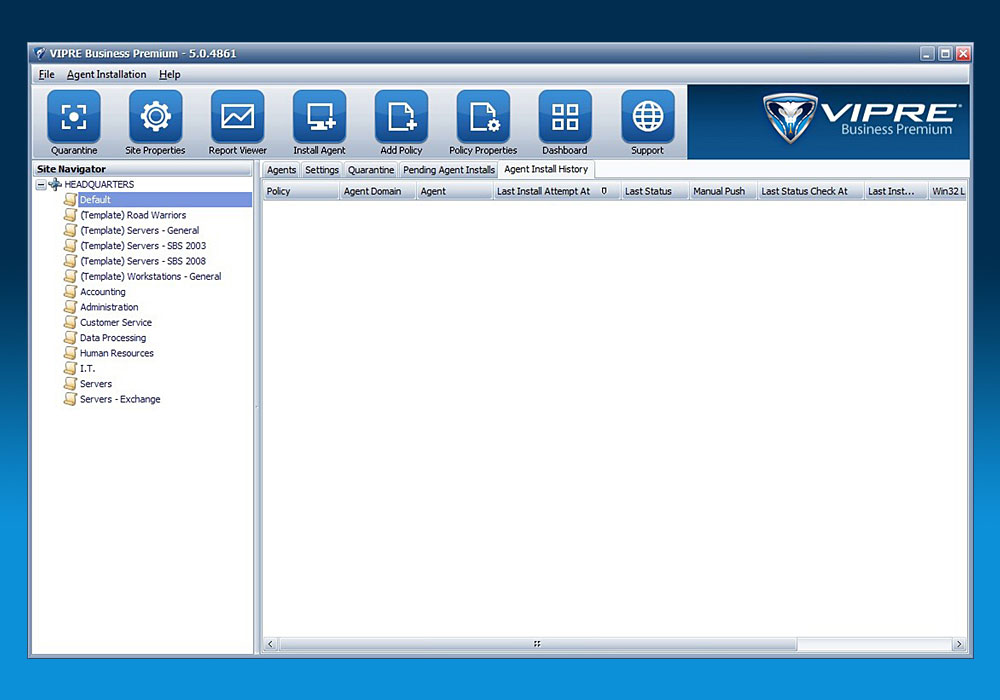Click the VIPRE title bar app icon
1000x700 pixels.
click(x=40, y=54)
